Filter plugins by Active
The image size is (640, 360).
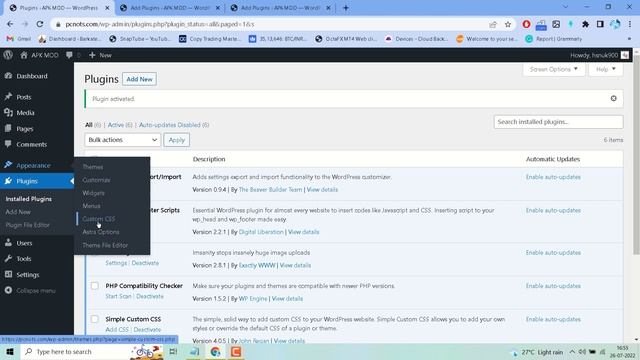[x=116, y=125]
